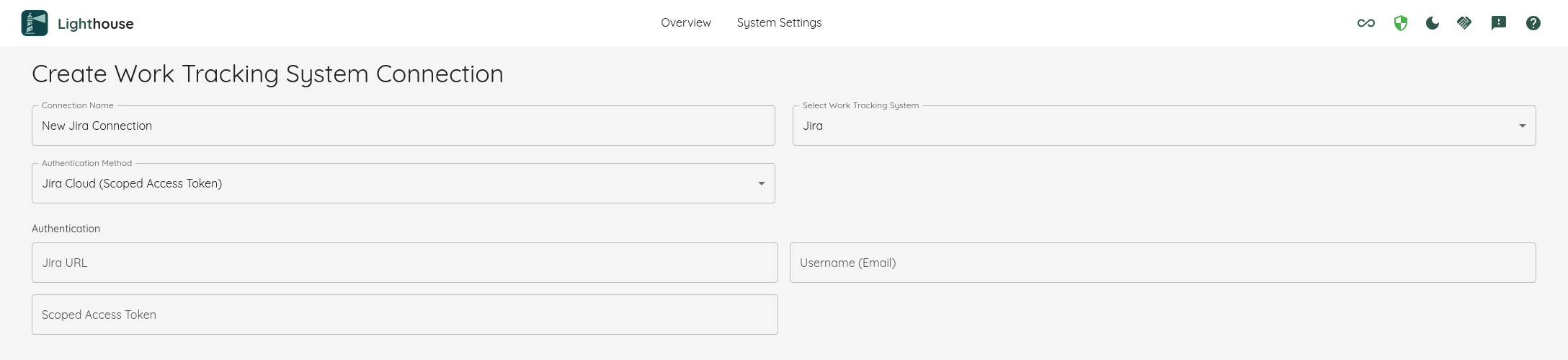Image resolution: width=1568 pixels, height=360 pixels.
Task: Focus the Connection Name field
Action: [404, 126]
